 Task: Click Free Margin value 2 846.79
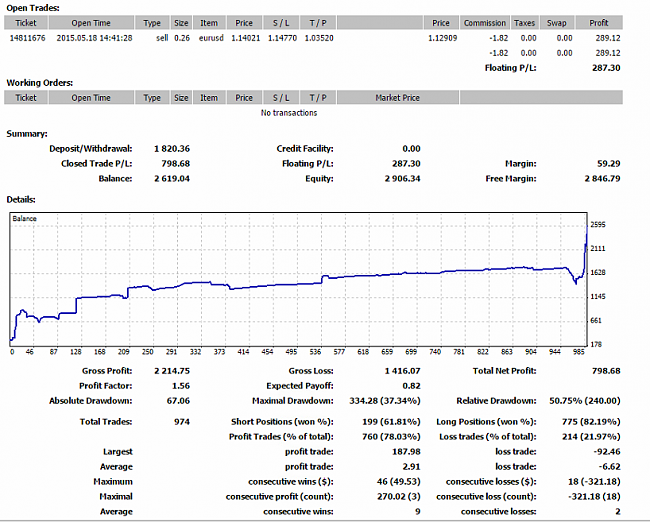(x=602, y=179)
